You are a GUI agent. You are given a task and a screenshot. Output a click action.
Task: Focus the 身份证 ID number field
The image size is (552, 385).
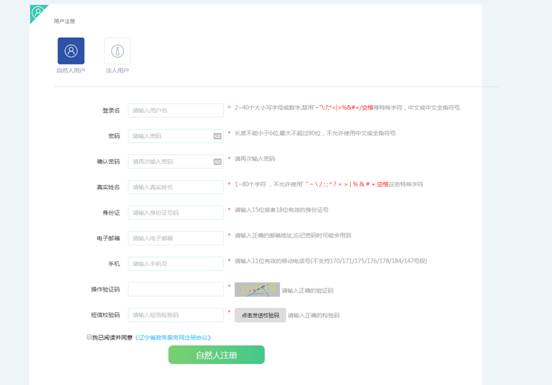point(176,213)
